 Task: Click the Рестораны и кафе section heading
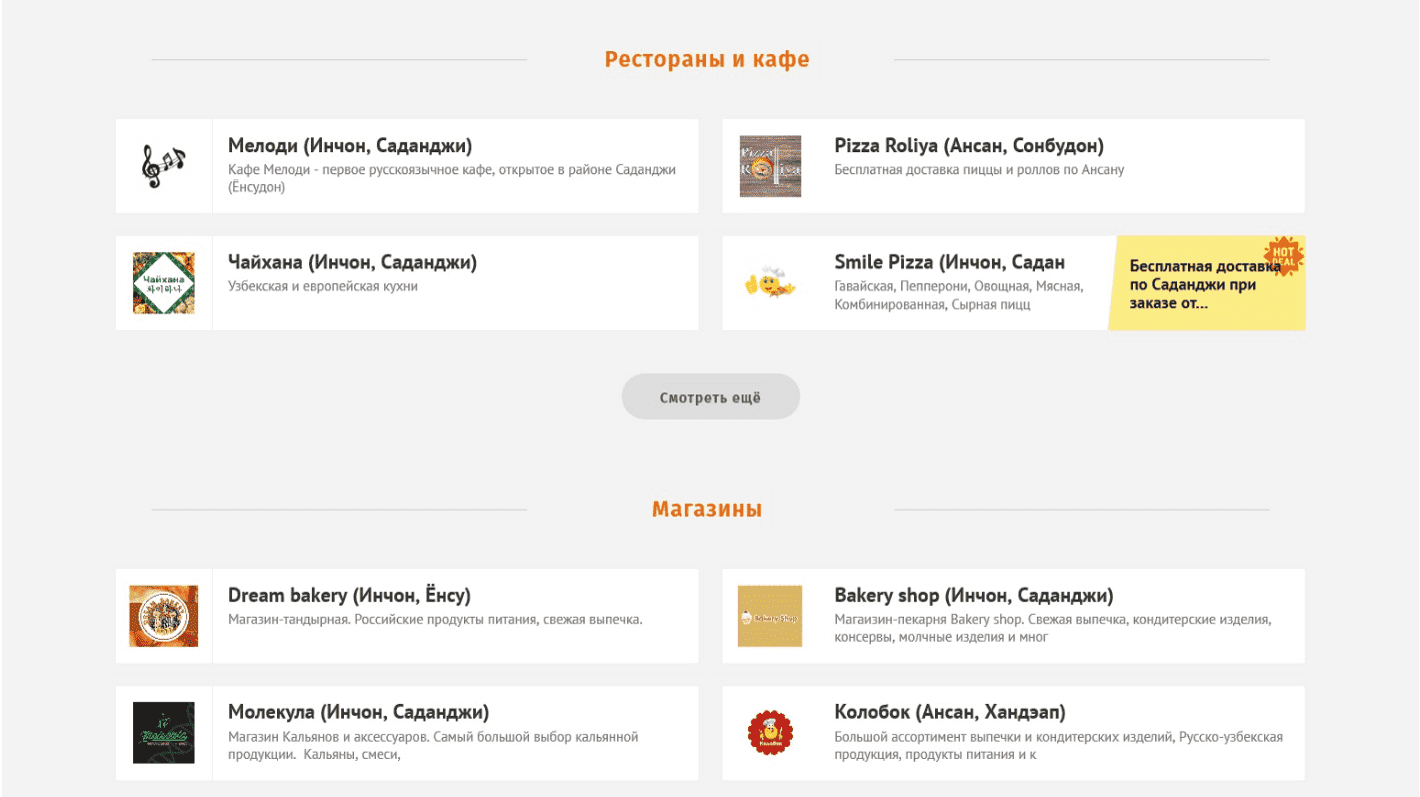pyautogui.click(x=707, y=59)
